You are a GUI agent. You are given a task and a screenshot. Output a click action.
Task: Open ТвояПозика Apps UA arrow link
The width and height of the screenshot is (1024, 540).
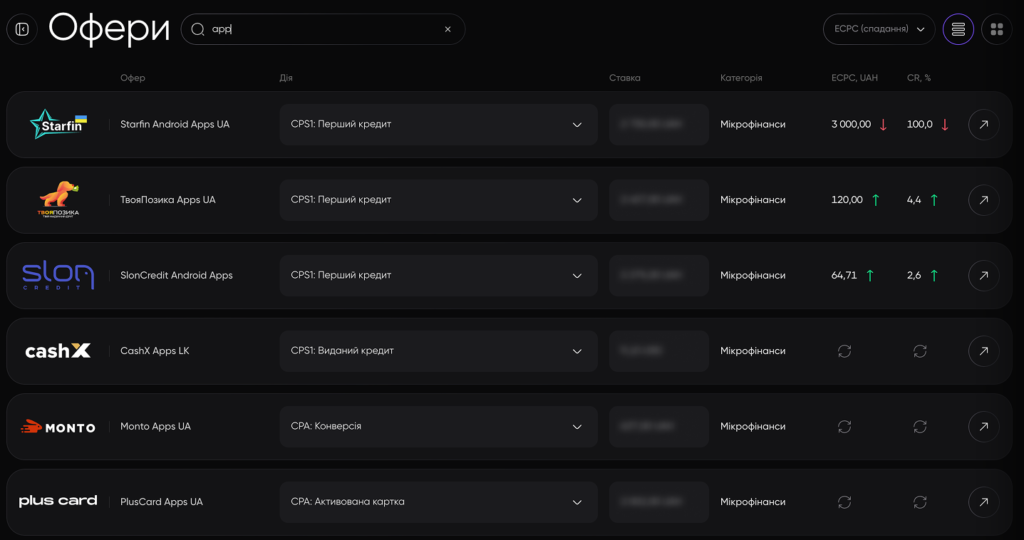pos(984,200)
